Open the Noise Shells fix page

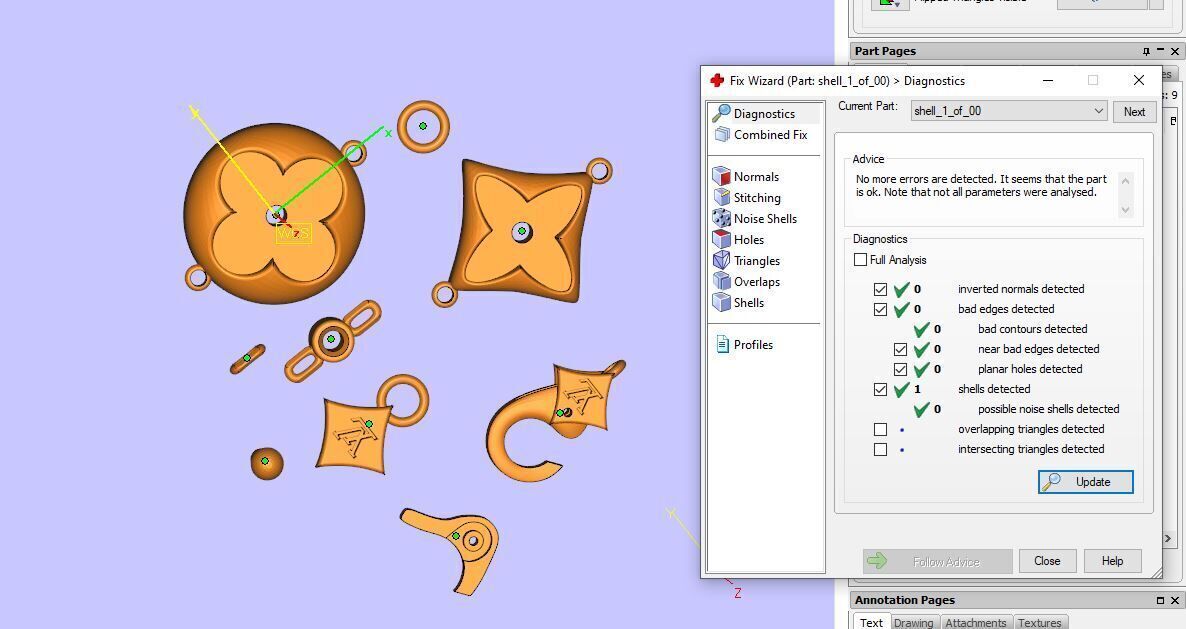click(755, 218)
